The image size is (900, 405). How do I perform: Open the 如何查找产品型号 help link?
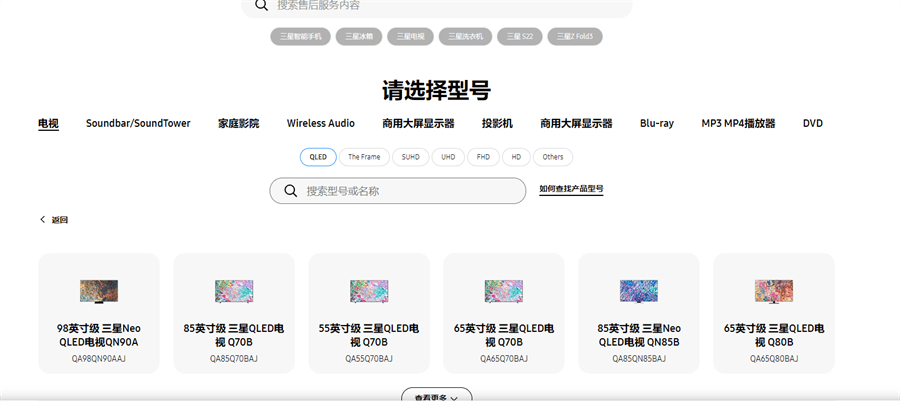(571, 189)
